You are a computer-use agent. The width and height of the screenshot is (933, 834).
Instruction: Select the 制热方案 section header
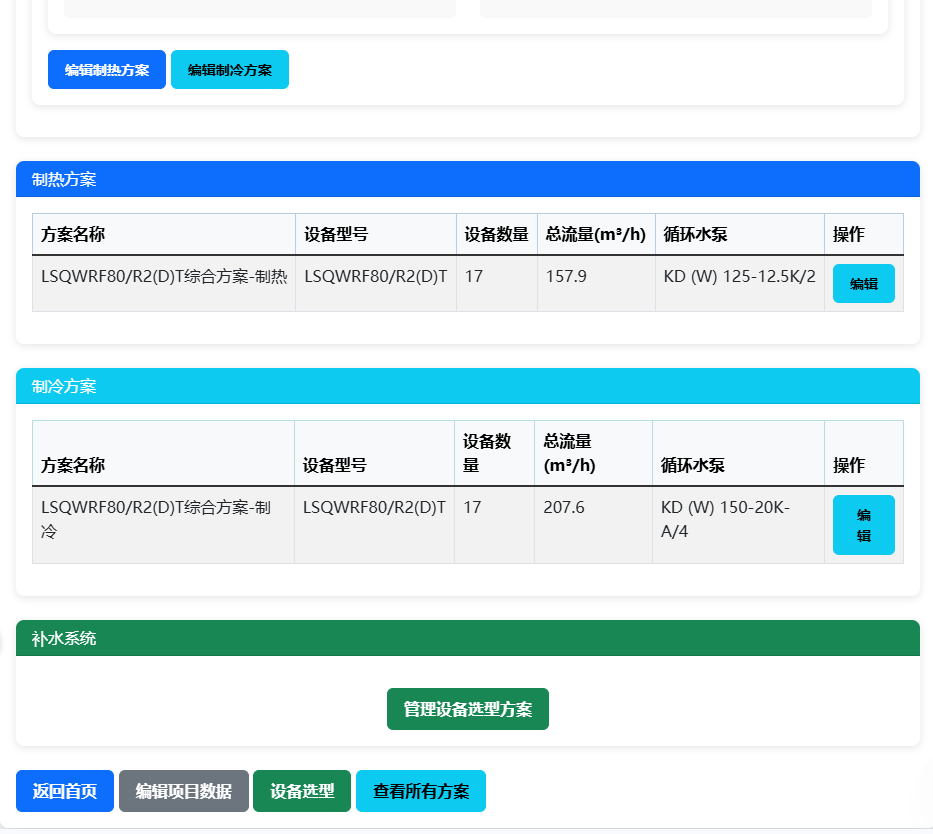[468, 179]
